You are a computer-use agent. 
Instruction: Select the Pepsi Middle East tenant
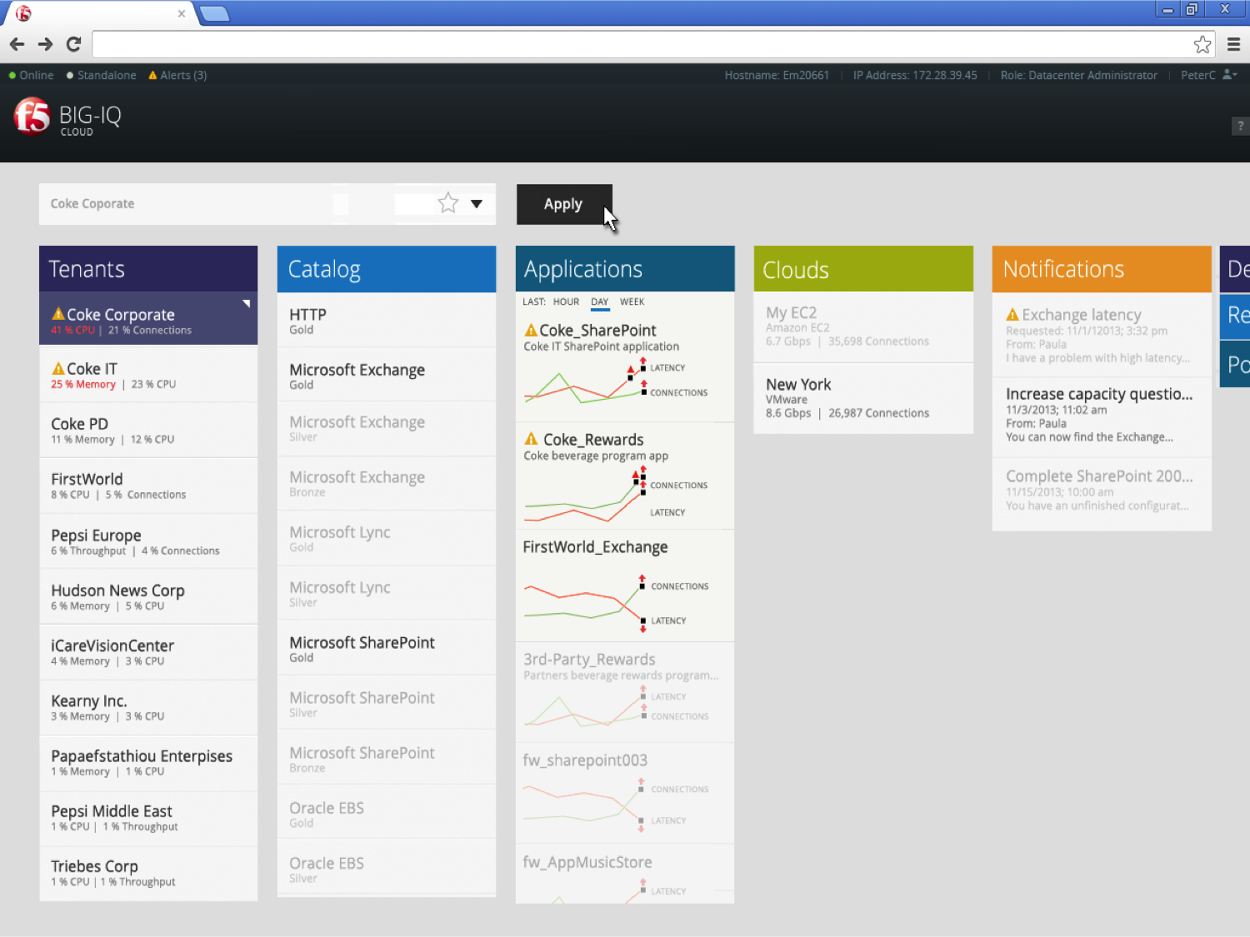(148, 817)
